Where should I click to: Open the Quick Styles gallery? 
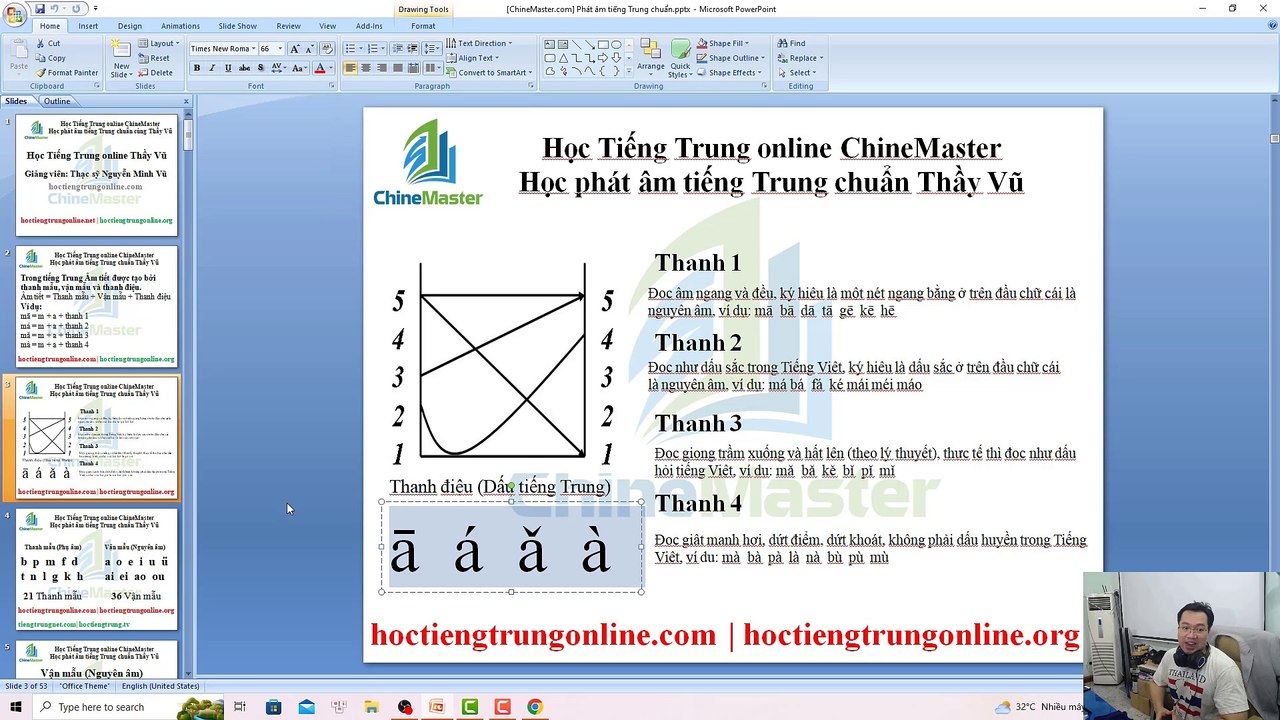click(x=680, y=59)
